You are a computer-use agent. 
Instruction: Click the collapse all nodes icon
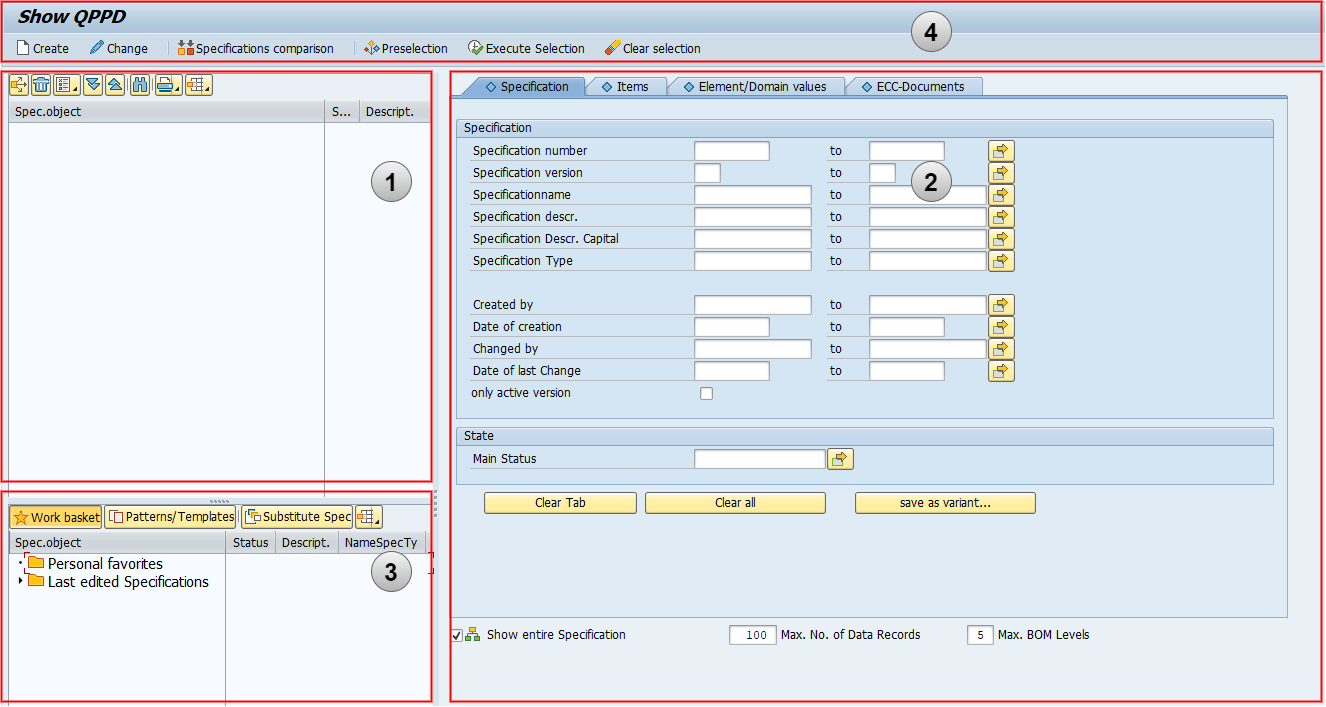tap(115, 85)
